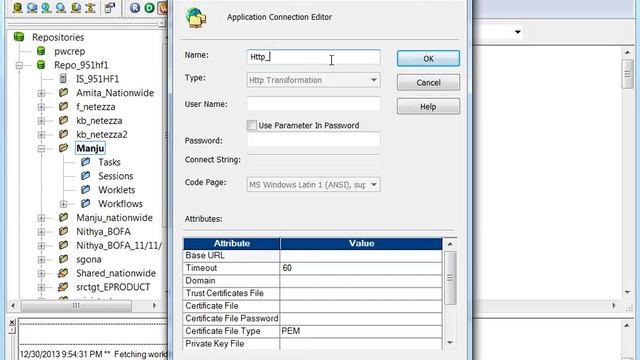Click workspace vertical scrollbar up arrow
This screenshot has width=640, height=360.
[627, 52]
